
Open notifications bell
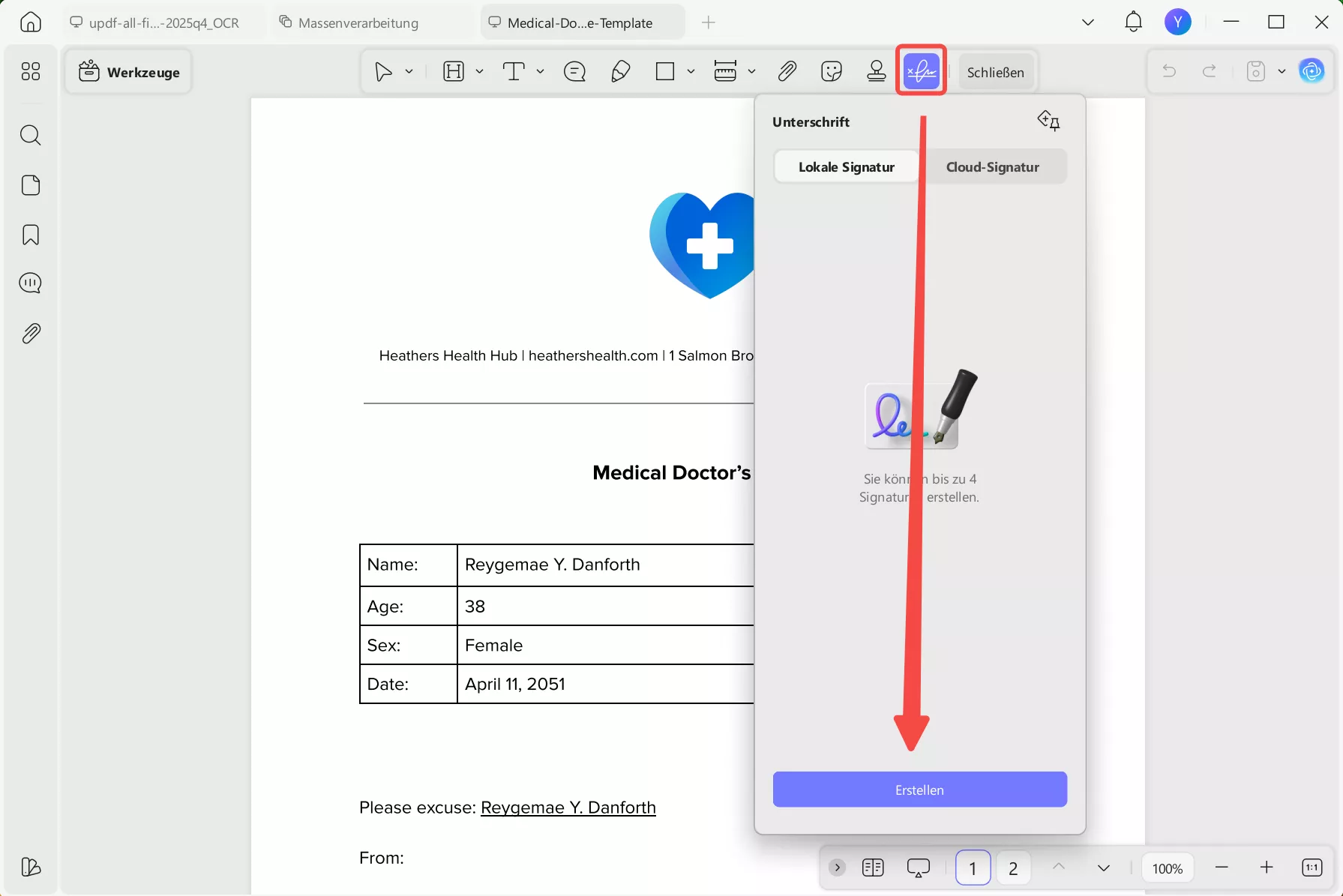pyautogui.click(x=1134, y=22)
